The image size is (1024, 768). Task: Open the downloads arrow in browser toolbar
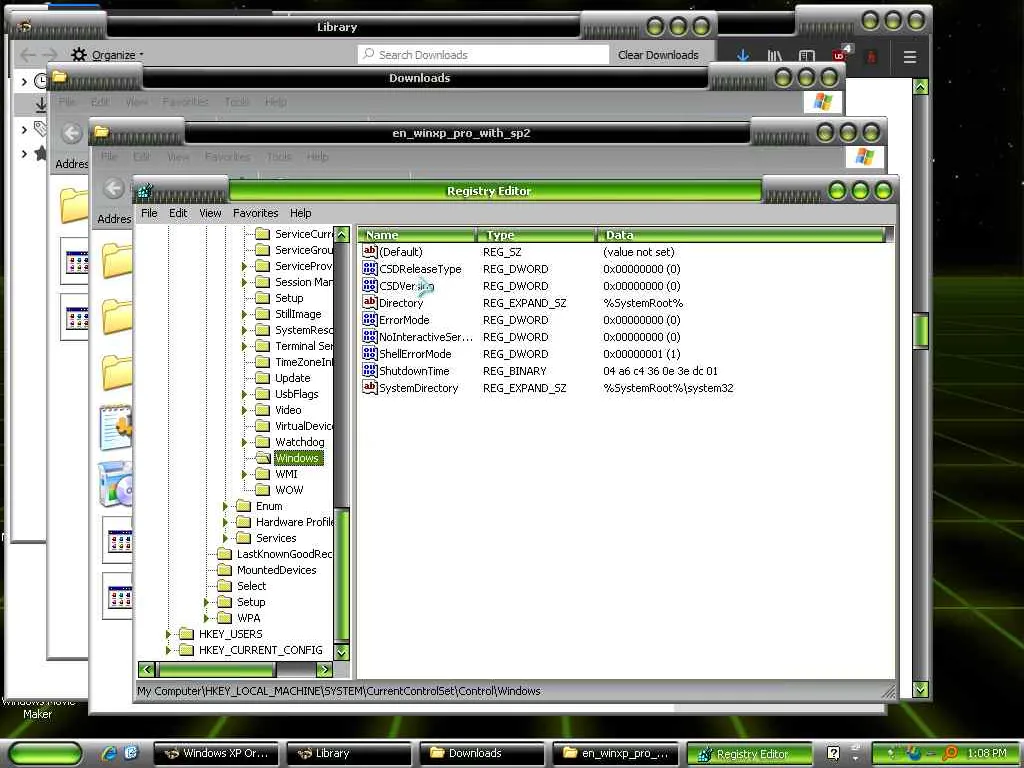(743, 56)
